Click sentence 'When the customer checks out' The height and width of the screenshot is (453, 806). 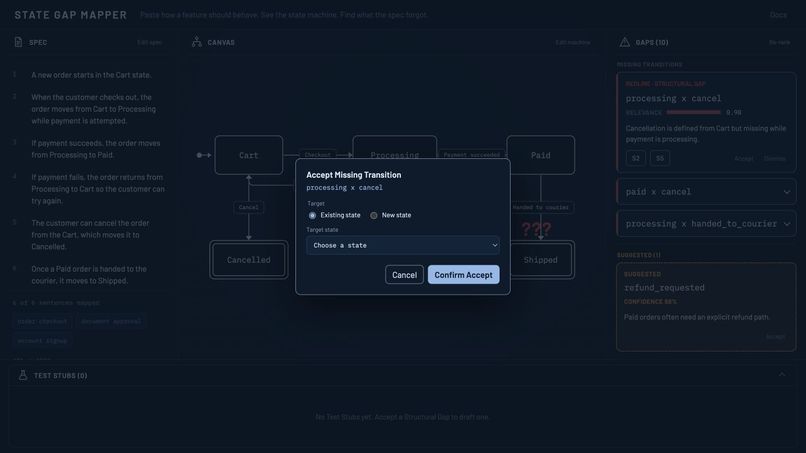pyautogui.click(x=93, y=109)
